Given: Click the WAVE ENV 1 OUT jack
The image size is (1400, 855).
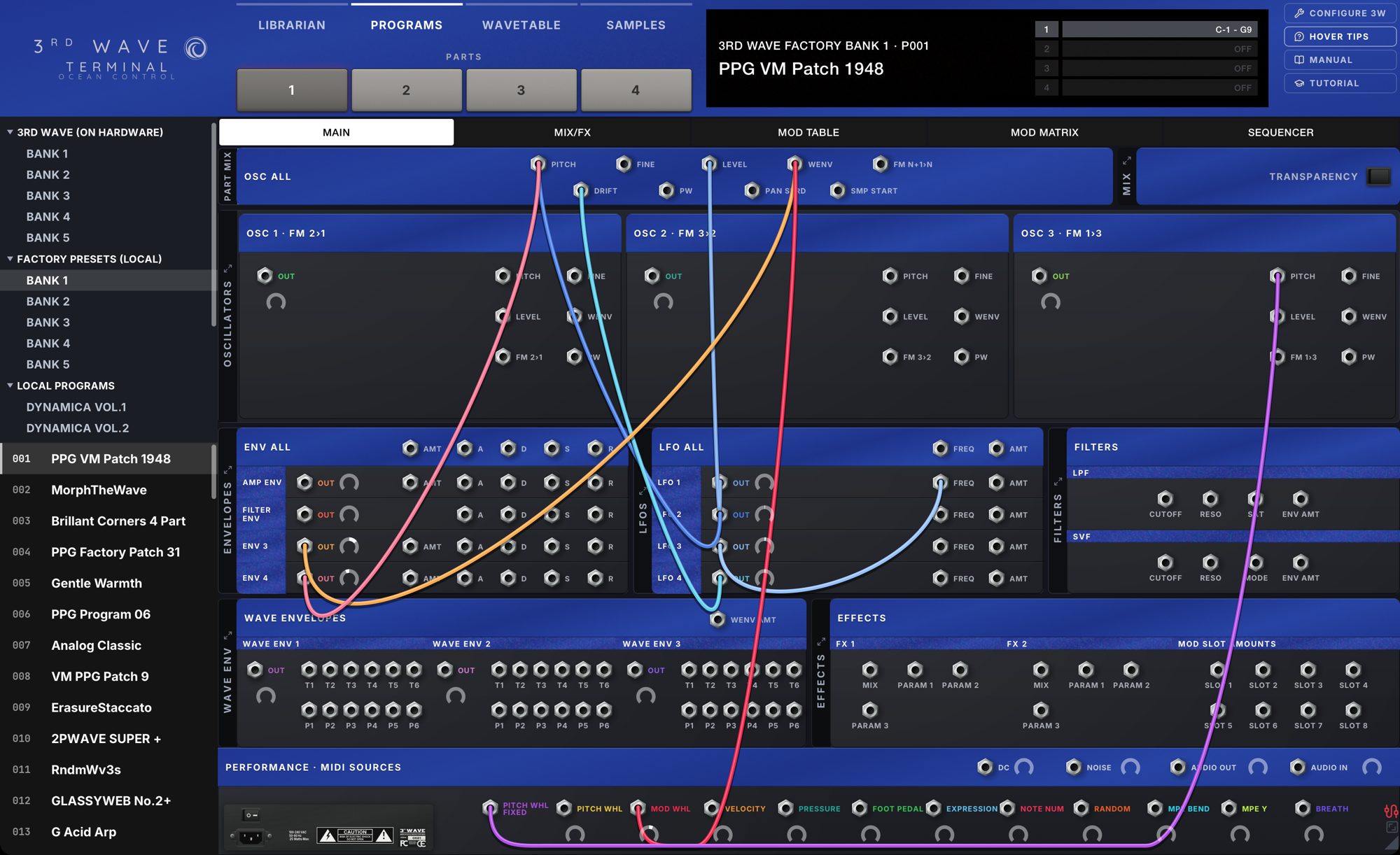Looking at the screenshot, I should click(255, 670).
